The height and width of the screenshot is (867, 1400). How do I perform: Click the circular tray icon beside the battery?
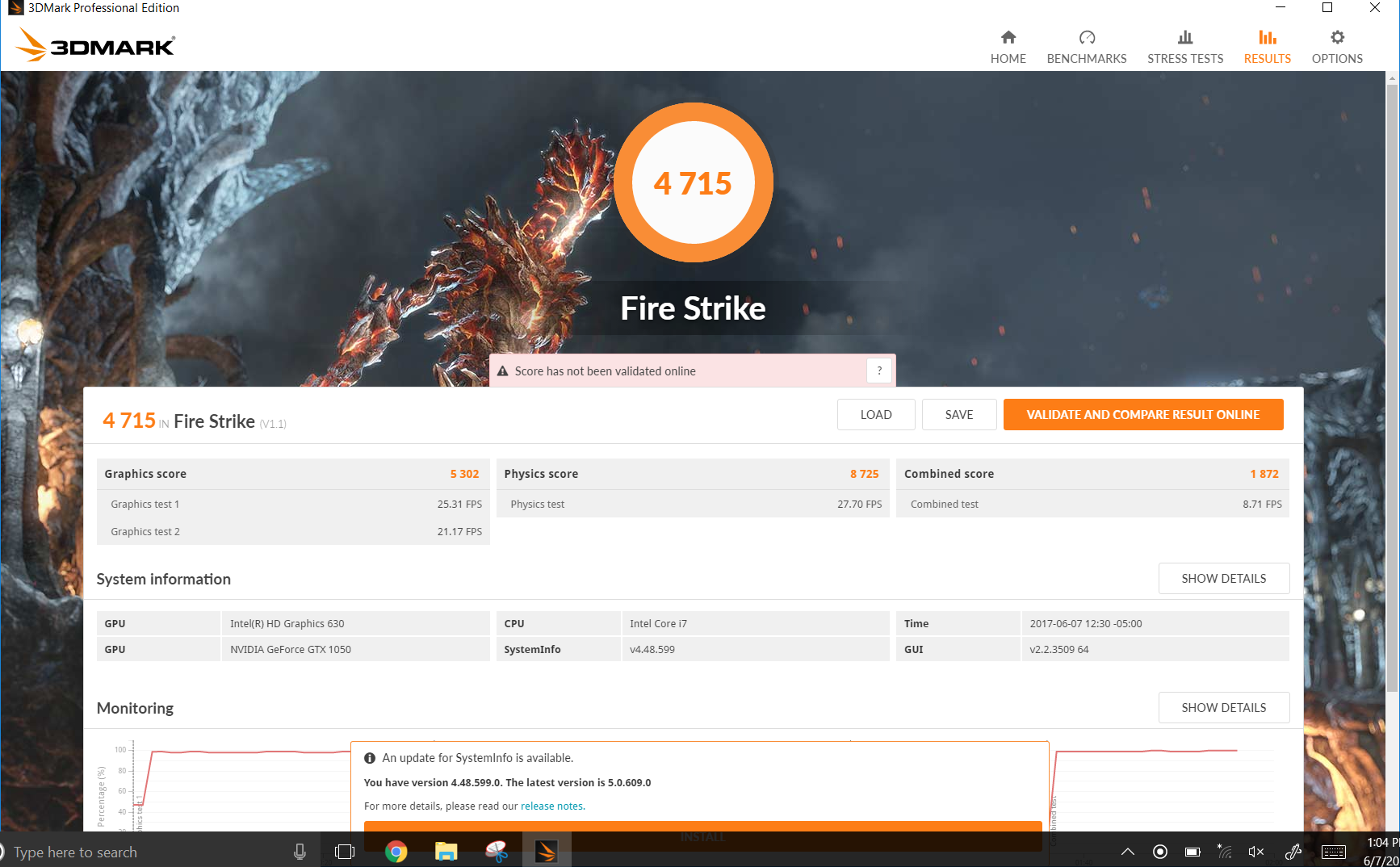(x=1160, y=852)
